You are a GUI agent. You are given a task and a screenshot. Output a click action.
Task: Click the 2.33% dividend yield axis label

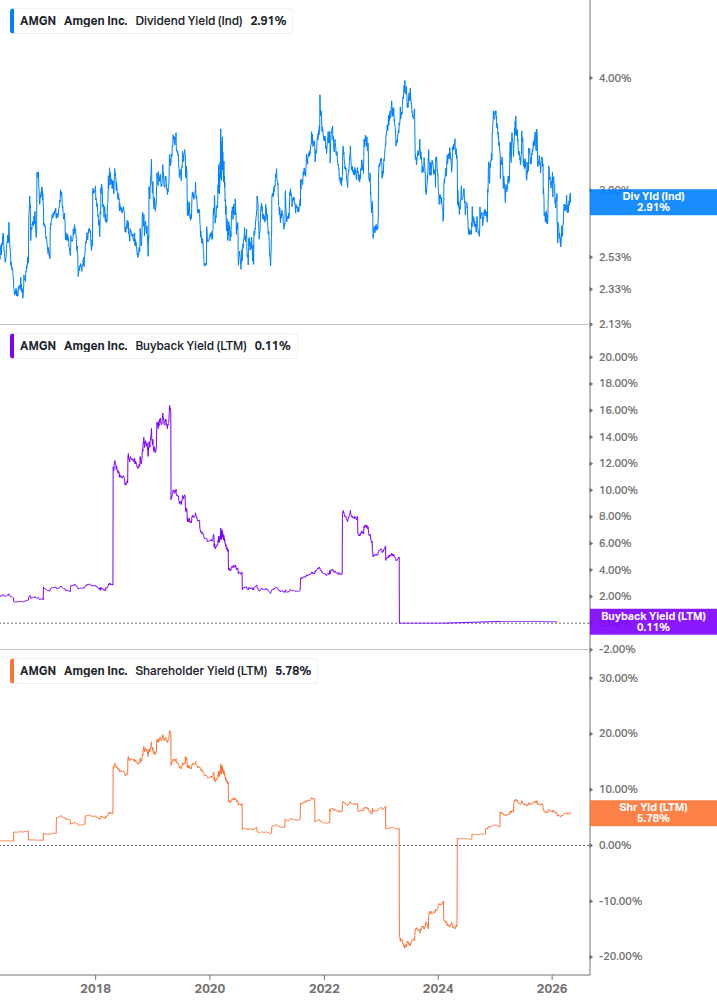615,289
